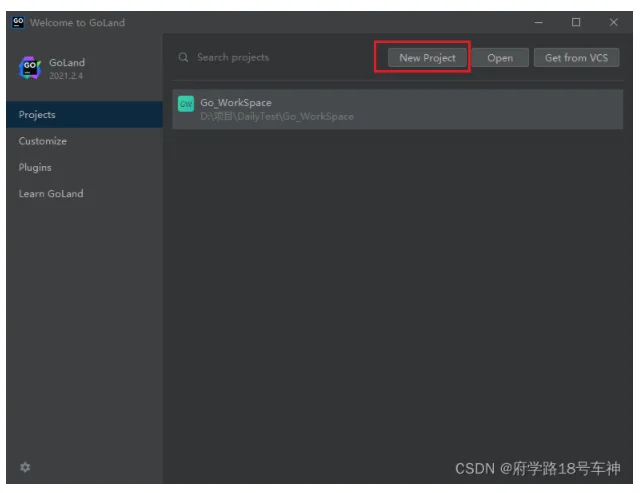Click the settings gear icon
Viewport: 644px width, 493px height.
coord(25,467)
